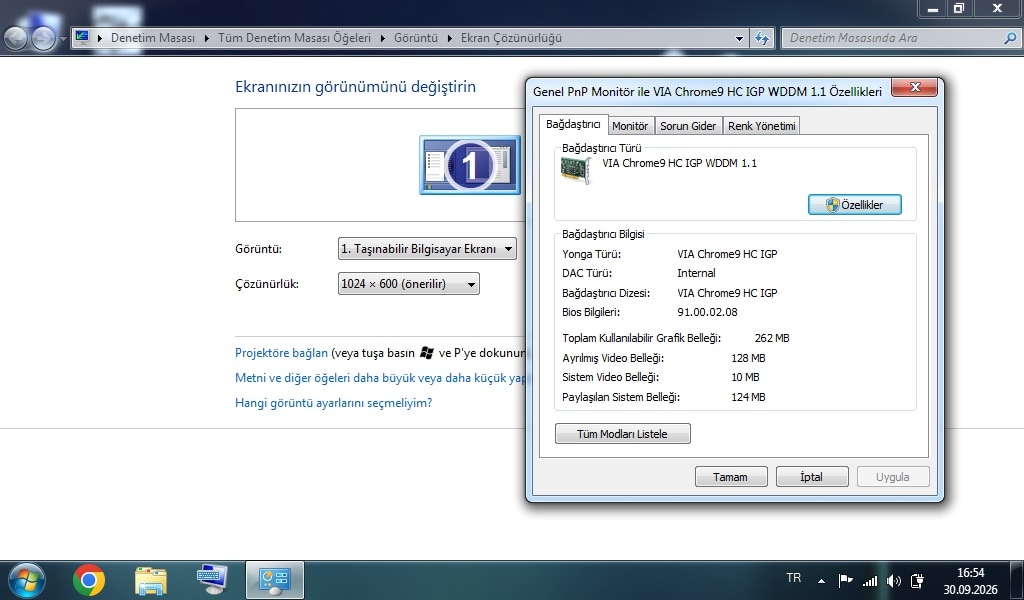Open File Explorer from taskbar

[151, 580]
